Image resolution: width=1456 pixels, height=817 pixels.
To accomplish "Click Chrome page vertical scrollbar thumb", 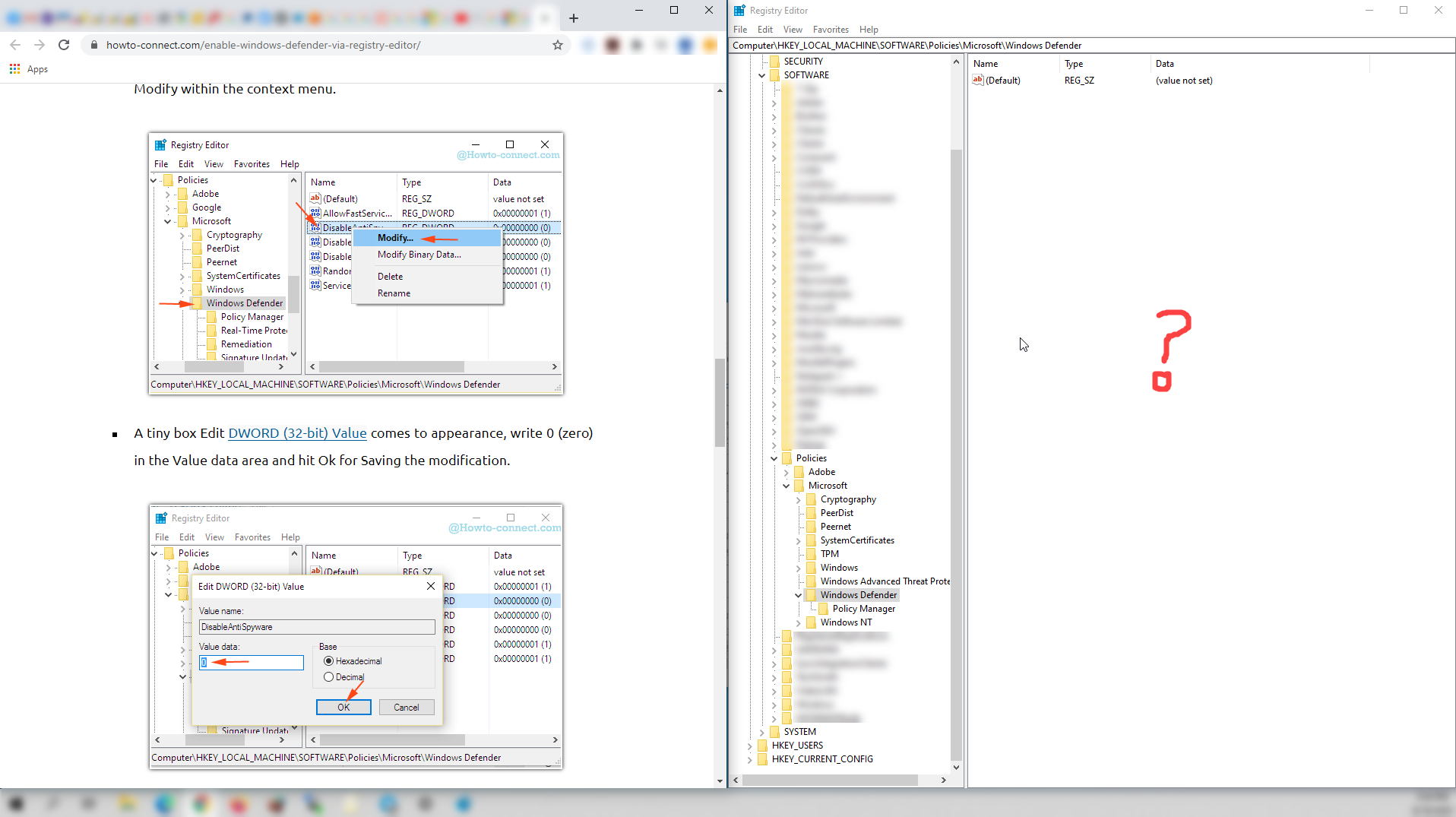I will [x=720, y=402].
